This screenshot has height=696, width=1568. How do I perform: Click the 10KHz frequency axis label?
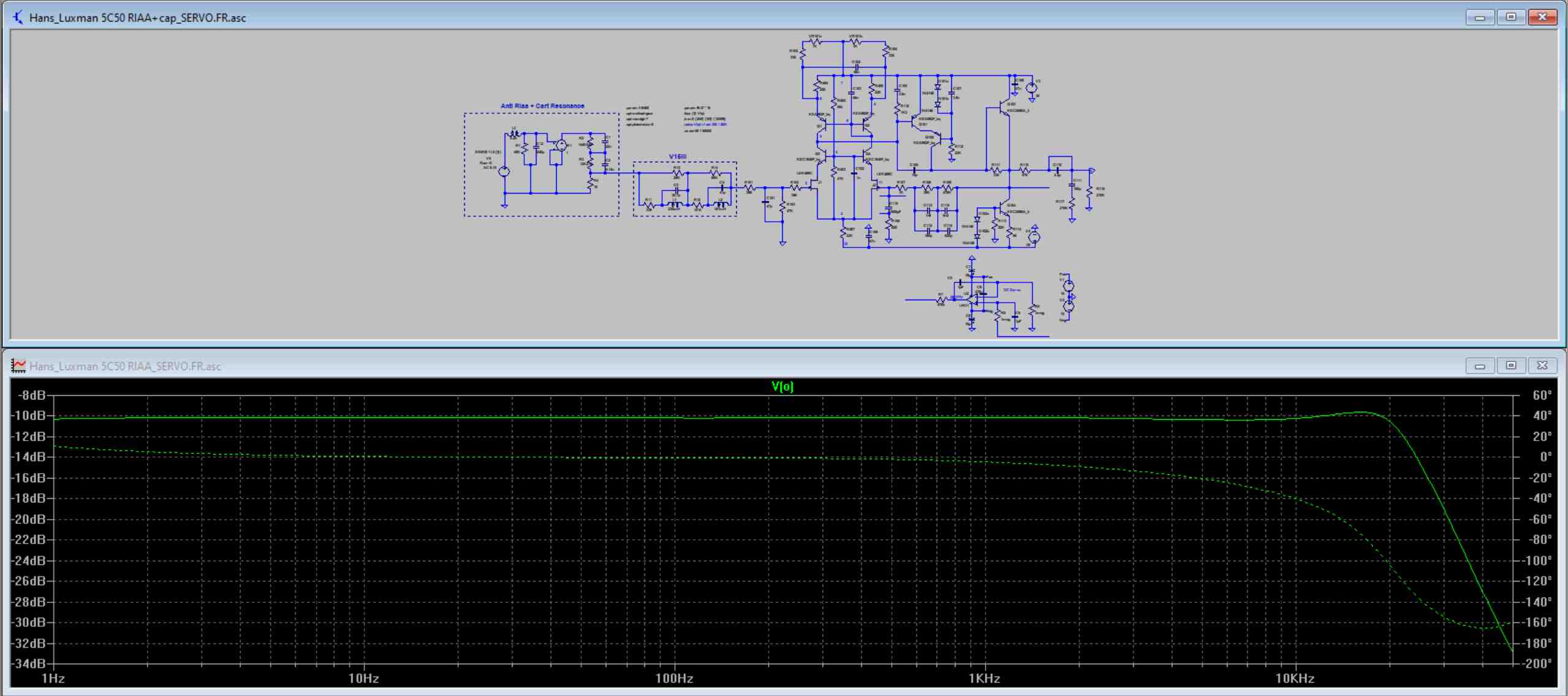click(1295, 678)
